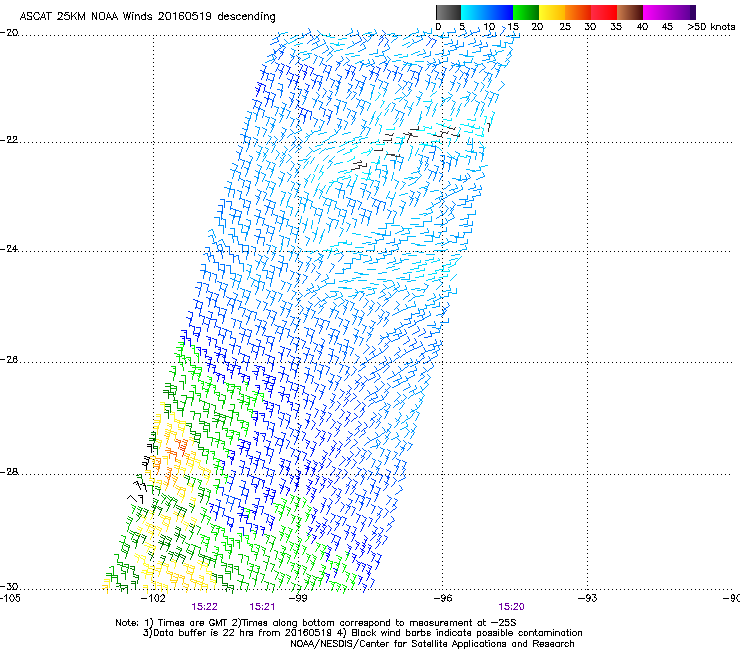The width and height of the screenshot is (740, 650).
Task: Click the cyan 5-10 knots legend segment
Action: coord(474,12)
